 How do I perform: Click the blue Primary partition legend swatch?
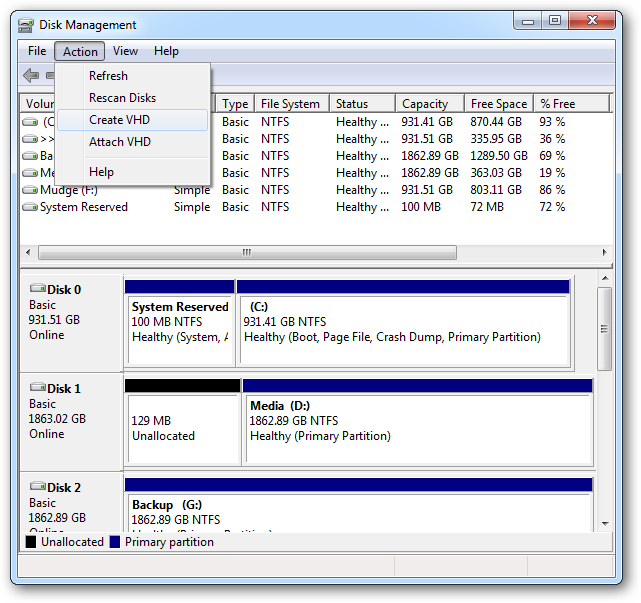(x=115, y=542)
